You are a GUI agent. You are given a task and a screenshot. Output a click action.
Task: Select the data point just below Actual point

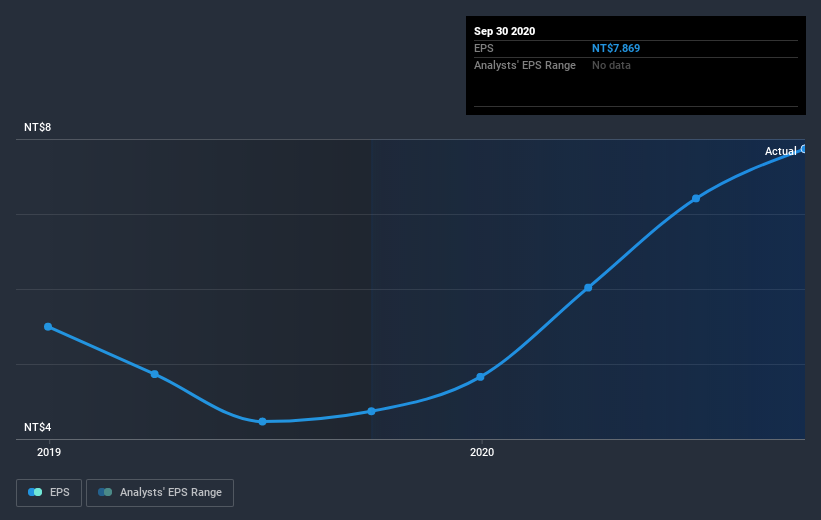coord(696,198)
